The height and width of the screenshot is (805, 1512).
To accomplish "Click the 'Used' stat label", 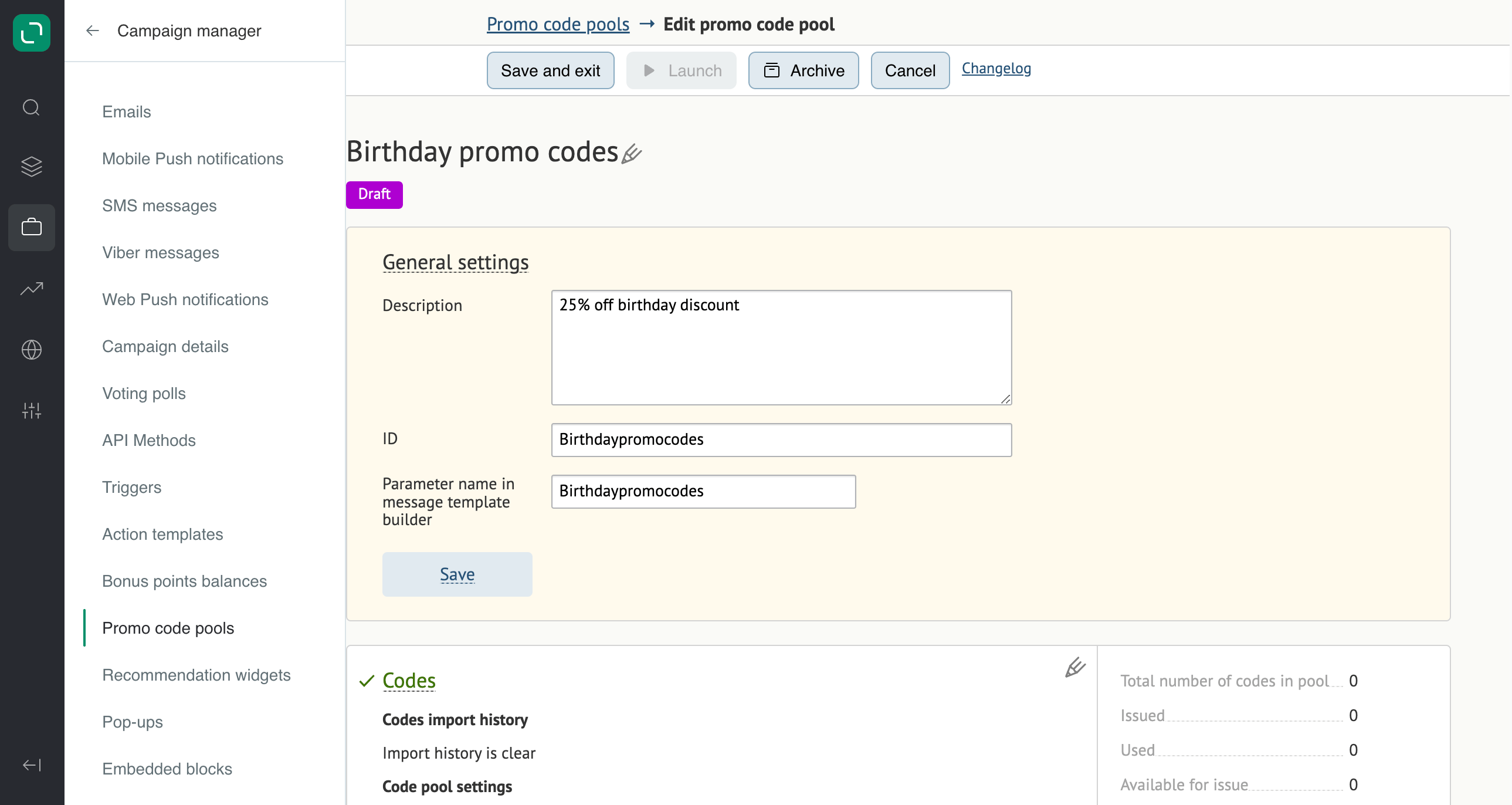I will tap(1138, 750).
